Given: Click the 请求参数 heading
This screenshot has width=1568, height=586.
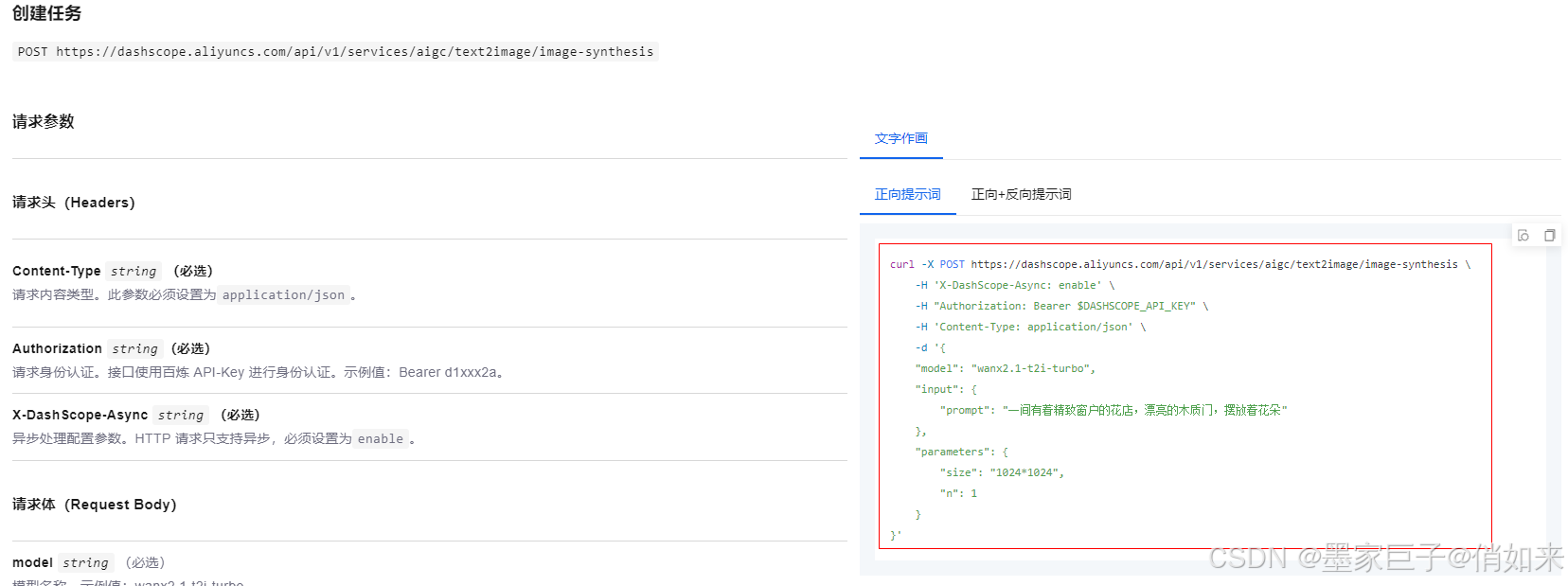Looking at the screenshot, I should [44, 121].
